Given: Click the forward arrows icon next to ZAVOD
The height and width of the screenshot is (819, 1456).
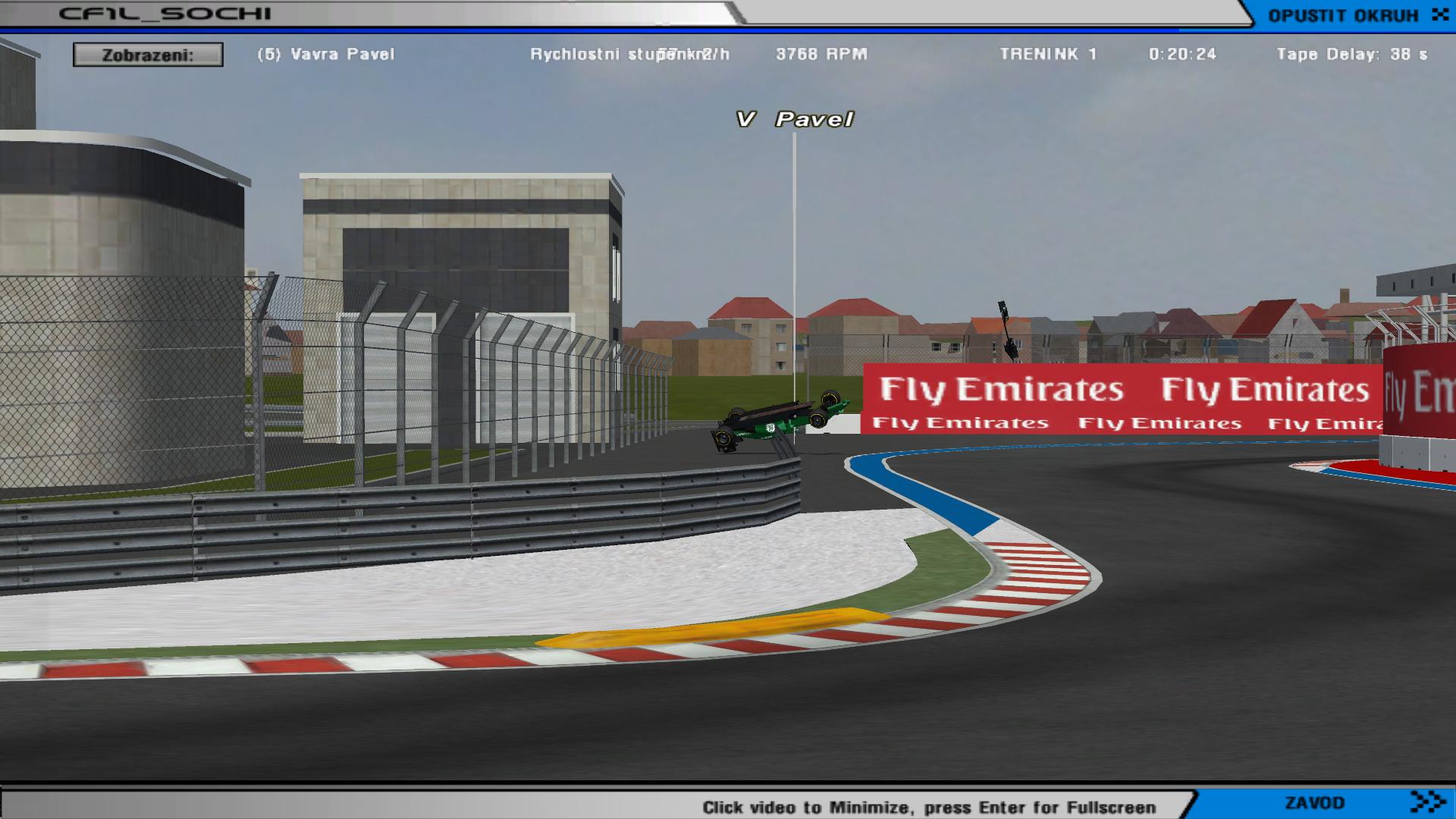Looking at the screenshot, I should (x=1429, y=802).
